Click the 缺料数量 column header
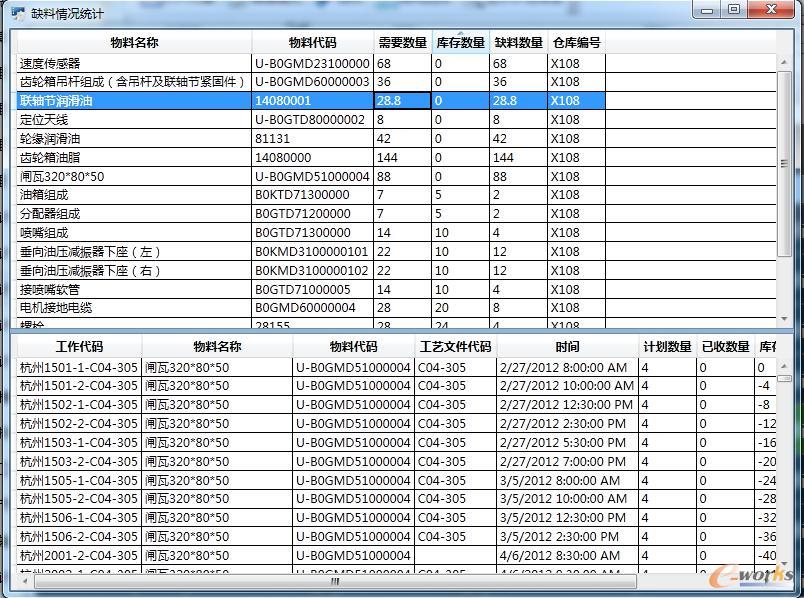Image resolution: width=804 pixels, height=598 pixels. point(518,43)
